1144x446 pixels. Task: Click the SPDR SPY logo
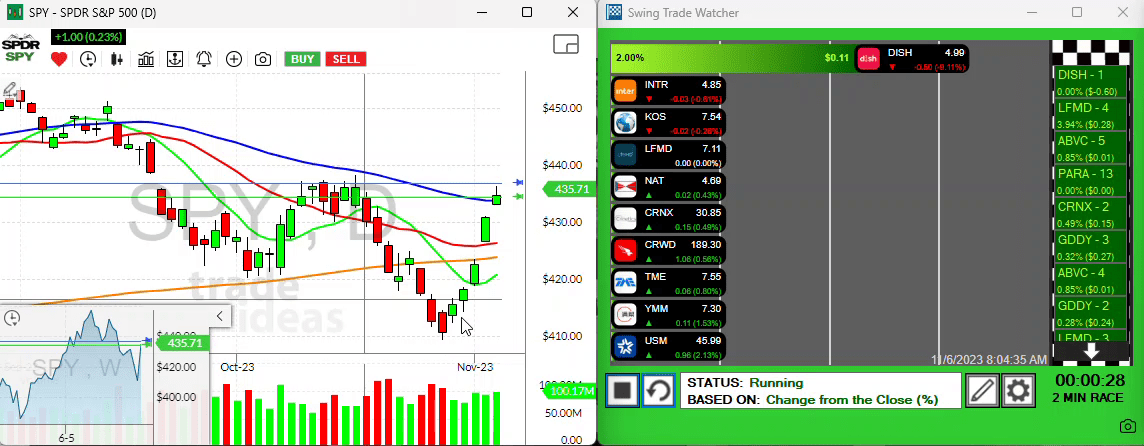[20, 48]
